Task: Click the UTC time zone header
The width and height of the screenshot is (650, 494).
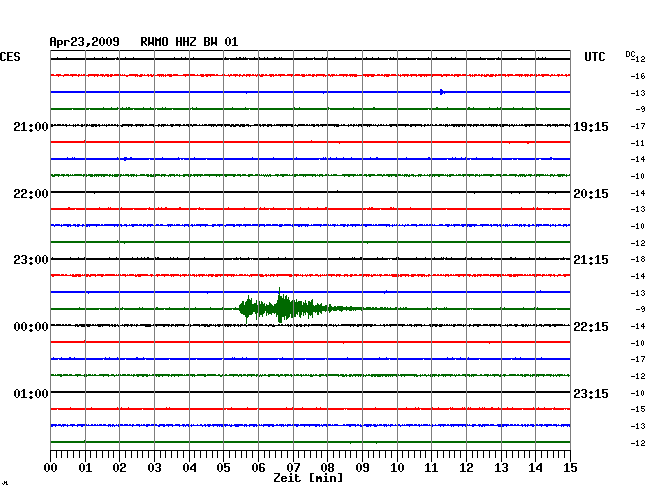Action: click(x=594, y=57)
